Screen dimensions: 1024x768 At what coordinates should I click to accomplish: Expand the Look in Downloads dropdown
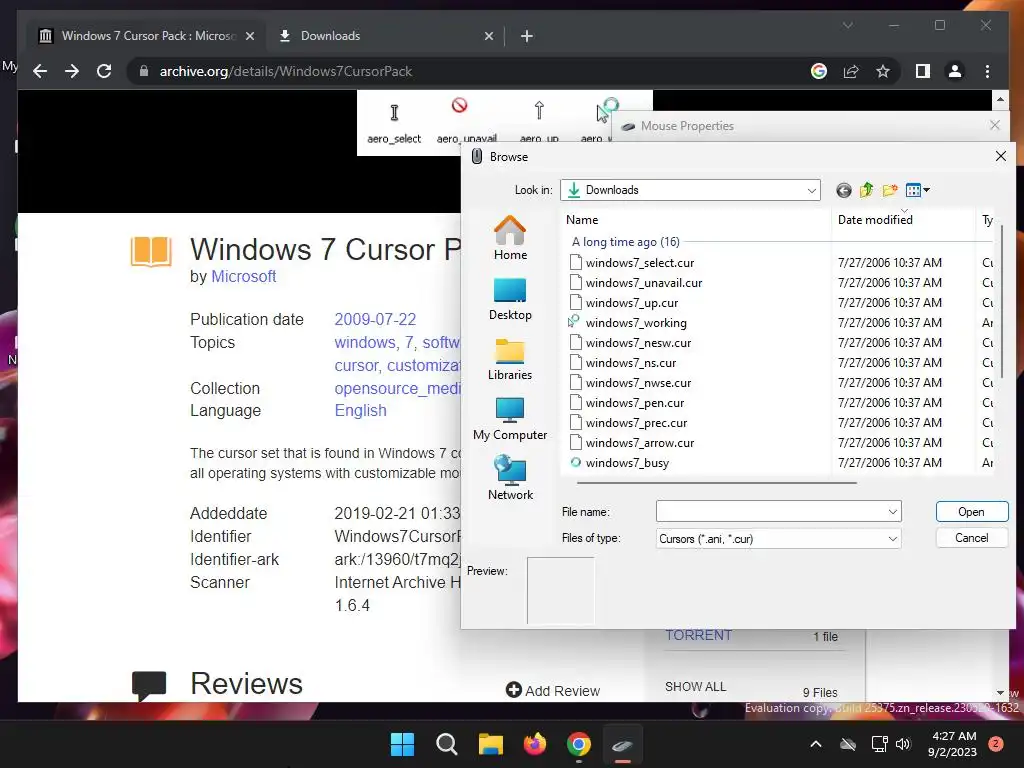pos(811,190)
